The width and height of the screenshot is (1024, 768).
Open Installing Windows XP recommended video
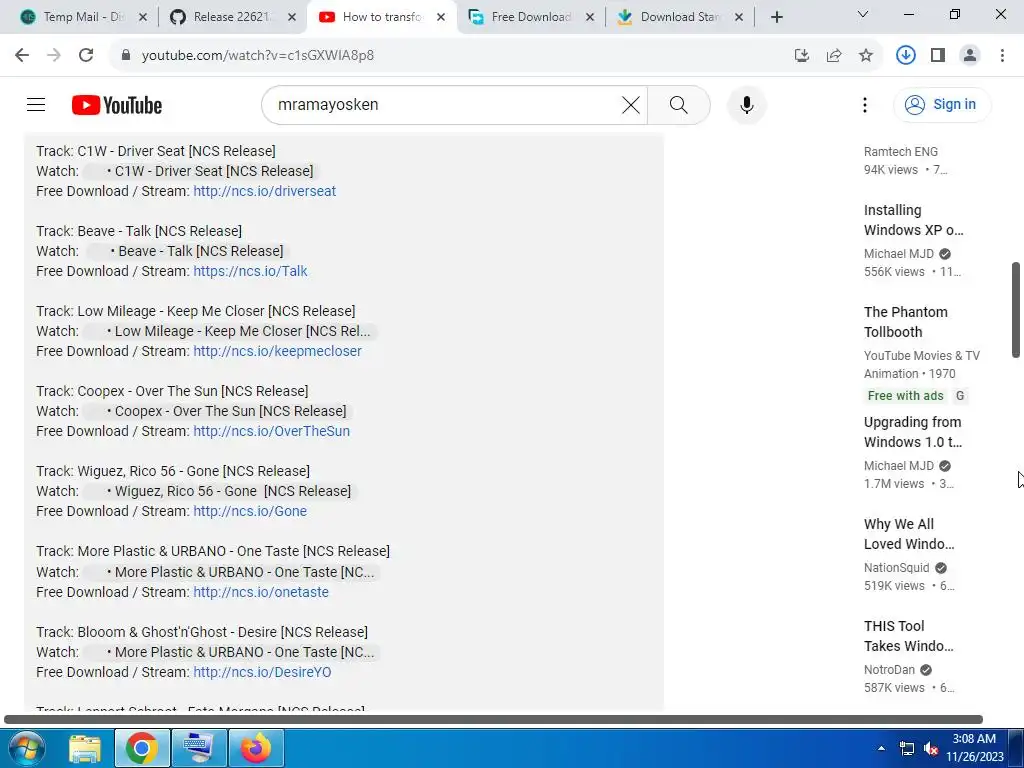(913, 220)
